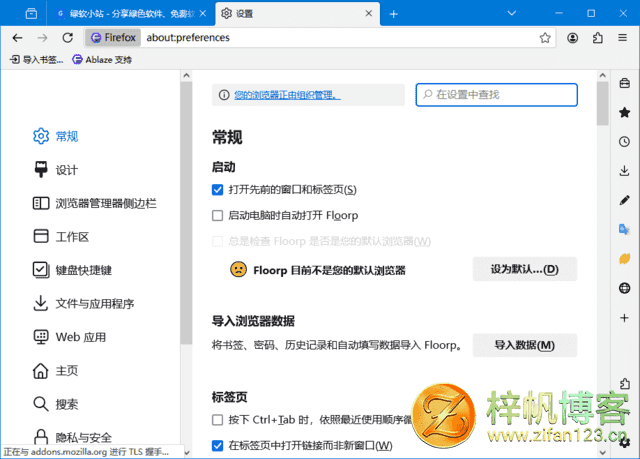Click 设为默认 button
Screen dimensions: 640x459
point(524,269)
